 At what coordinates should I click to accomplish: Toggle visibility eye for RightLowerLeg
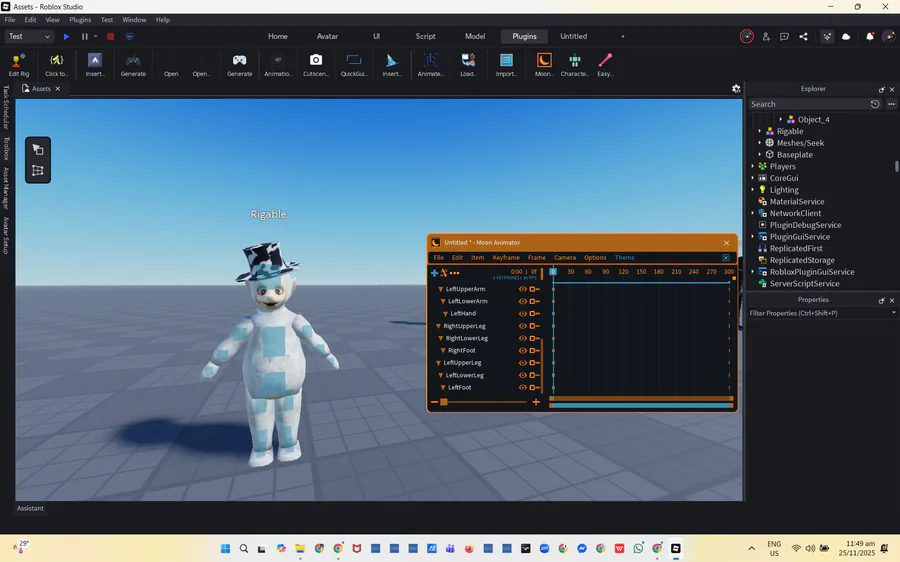click(x=523, y=338)
